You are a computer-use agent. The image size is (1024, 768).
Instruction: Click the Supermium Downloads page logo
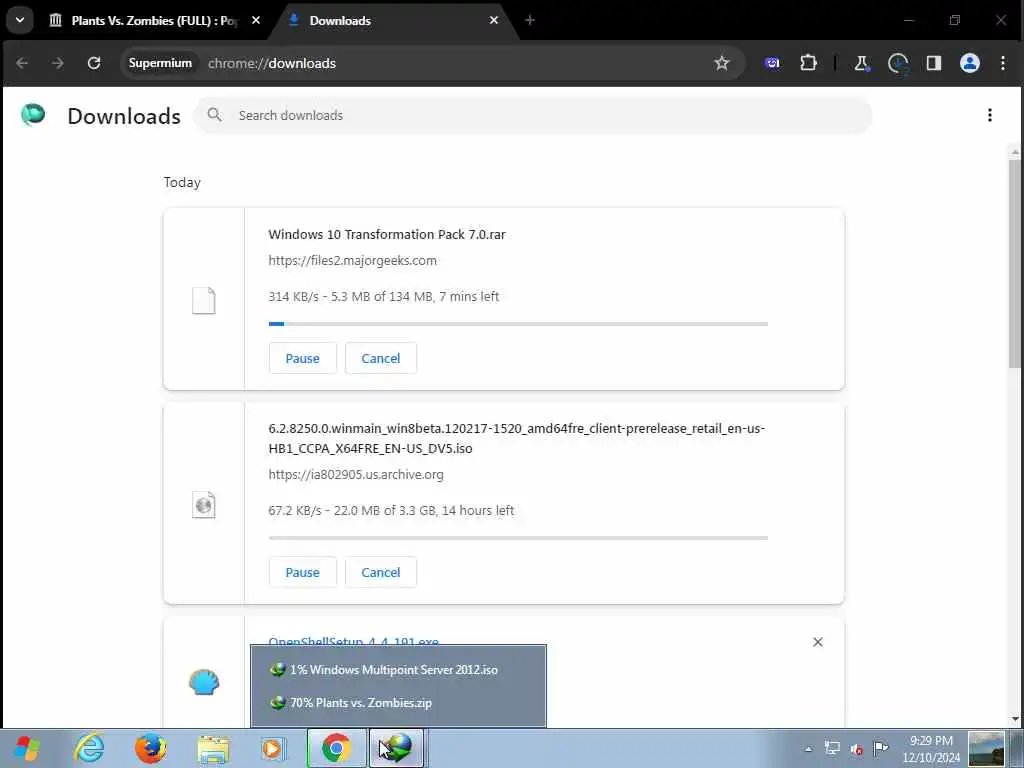[x=33, y=115]
